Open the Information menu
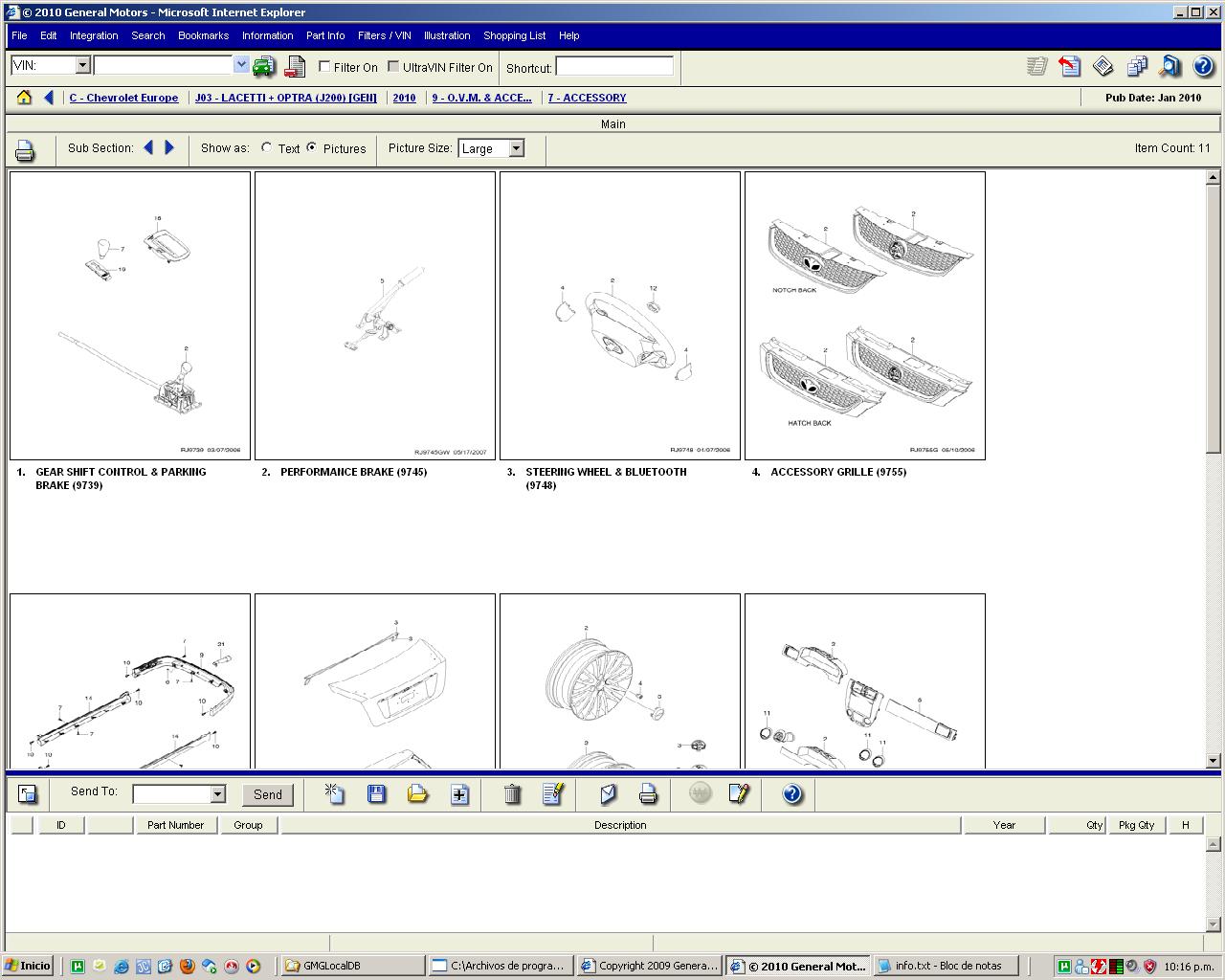 coord(268,35)
